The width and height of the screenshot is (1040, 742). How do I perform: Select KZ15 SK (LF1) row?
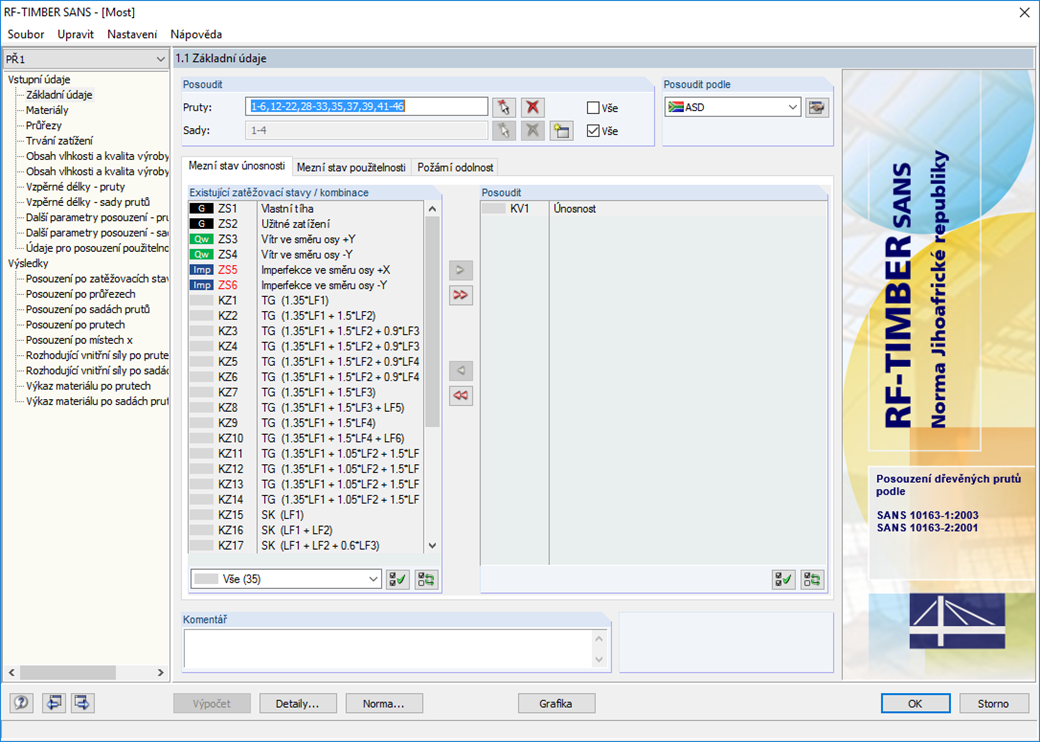point(306,515)
